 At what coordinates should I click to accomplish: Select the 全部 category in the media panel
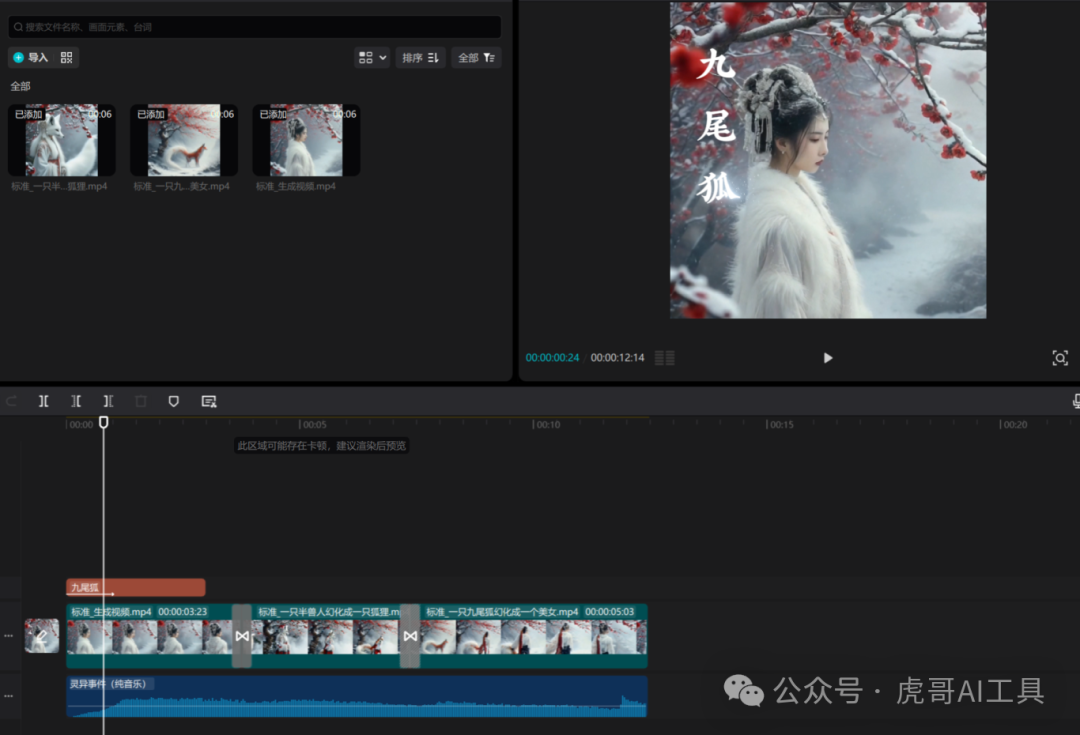click(x=19, y=86)
